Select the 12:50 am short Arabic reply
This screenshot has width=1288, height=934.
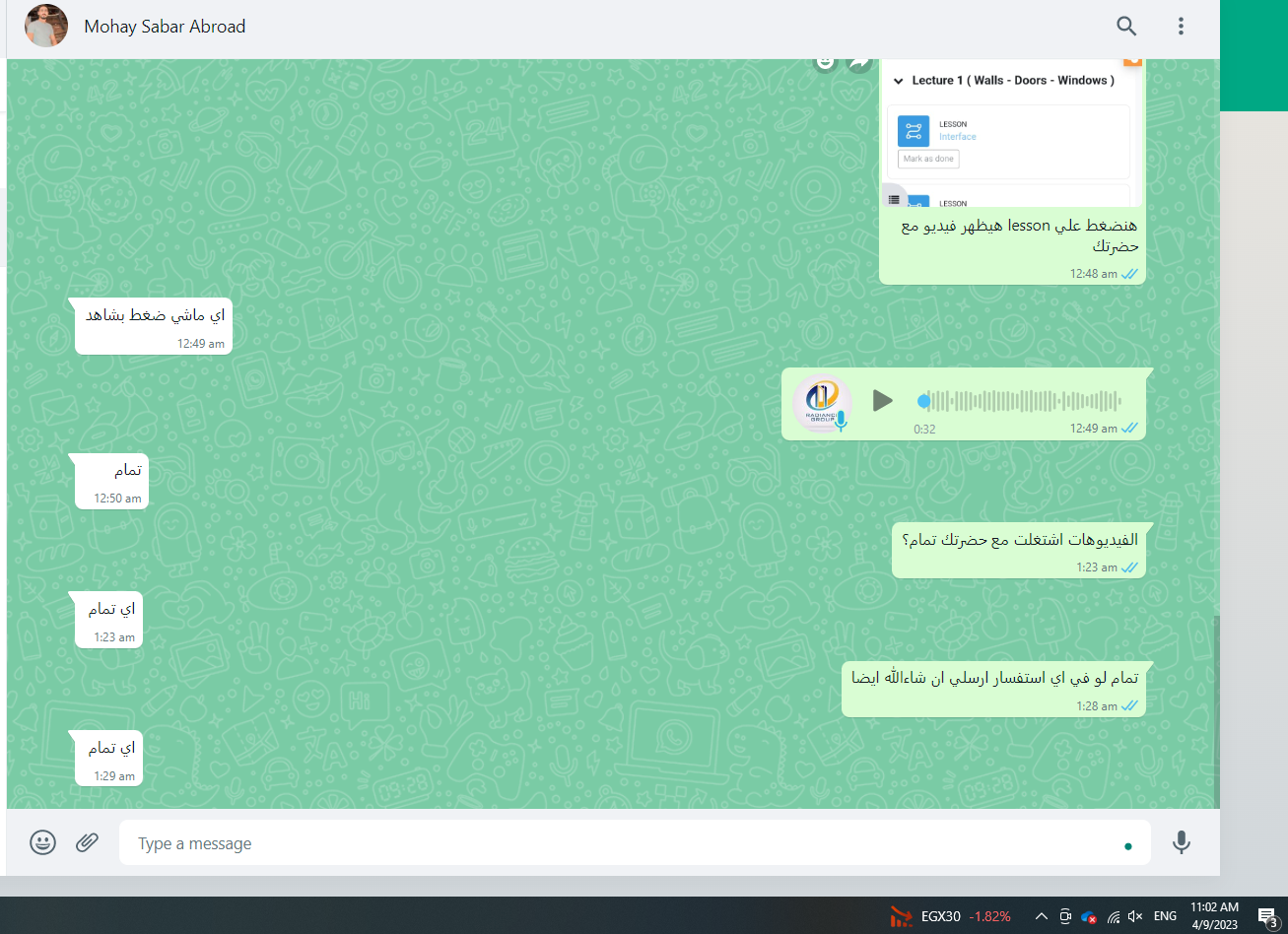pos(111,481)
